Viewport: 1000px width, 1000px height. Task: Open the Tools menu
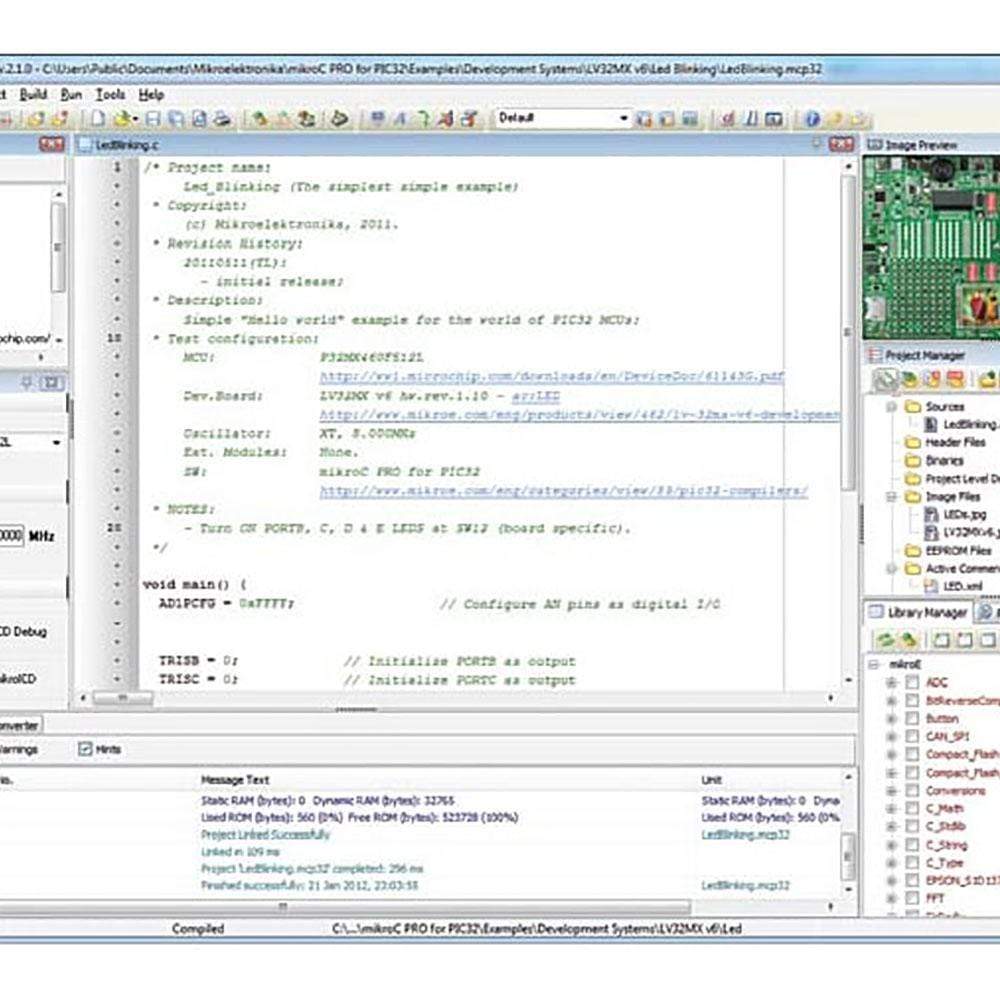[x=110, y=94]
